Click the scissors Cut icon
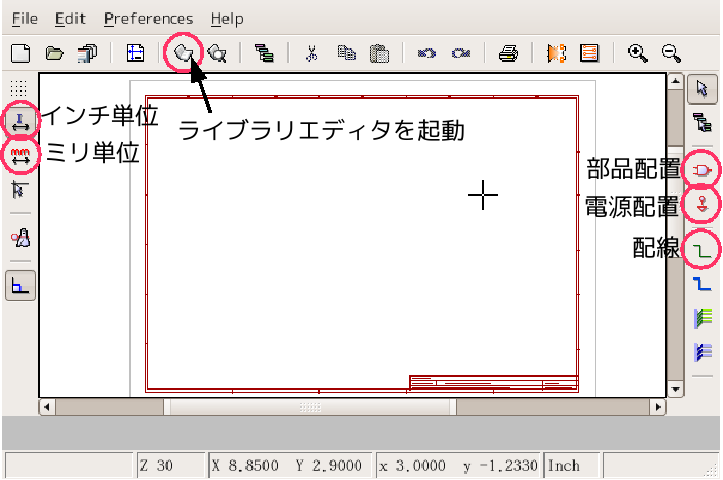Viewport: 723px width, 480px height. (x=311, y=53)
